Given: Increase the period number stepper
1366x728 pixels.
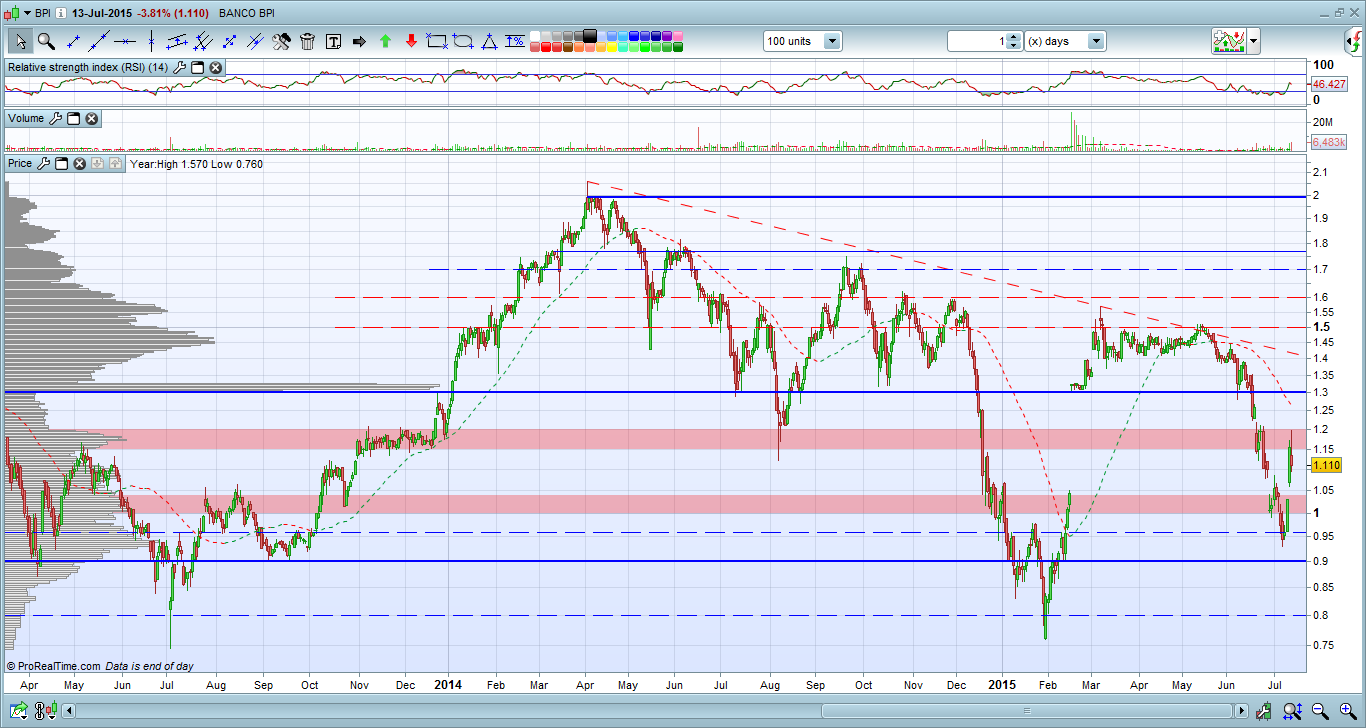Looking at the screenshot, I should tap(1014, 37).
